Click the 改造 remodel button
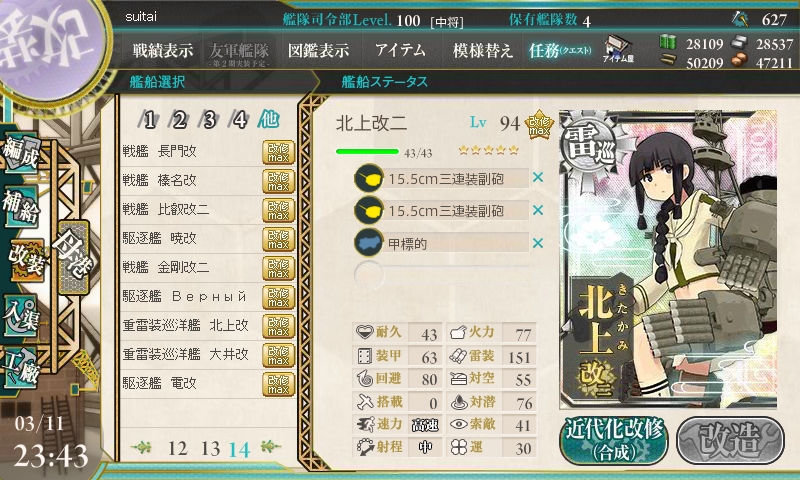800x480 pixels. 730,441
